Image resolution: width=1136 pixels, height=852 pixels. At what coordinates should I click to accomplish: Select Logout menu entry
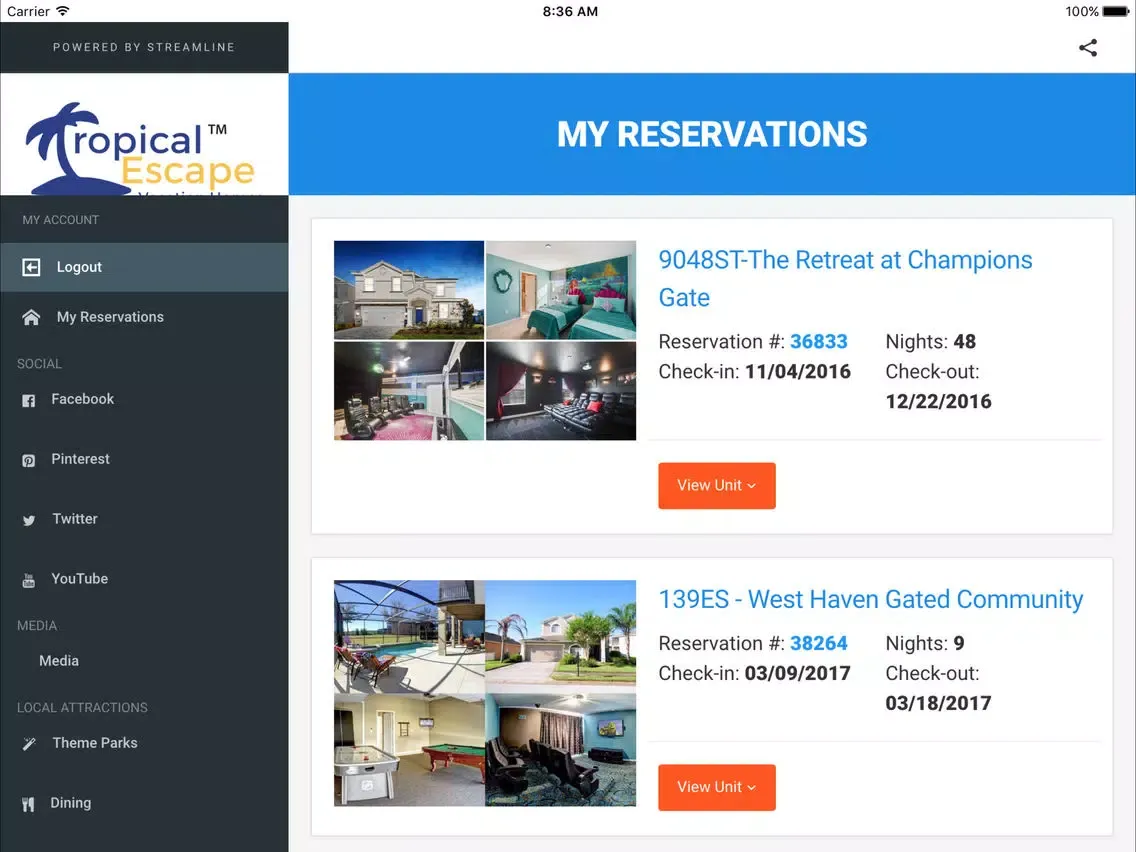[x=144, y=267]
